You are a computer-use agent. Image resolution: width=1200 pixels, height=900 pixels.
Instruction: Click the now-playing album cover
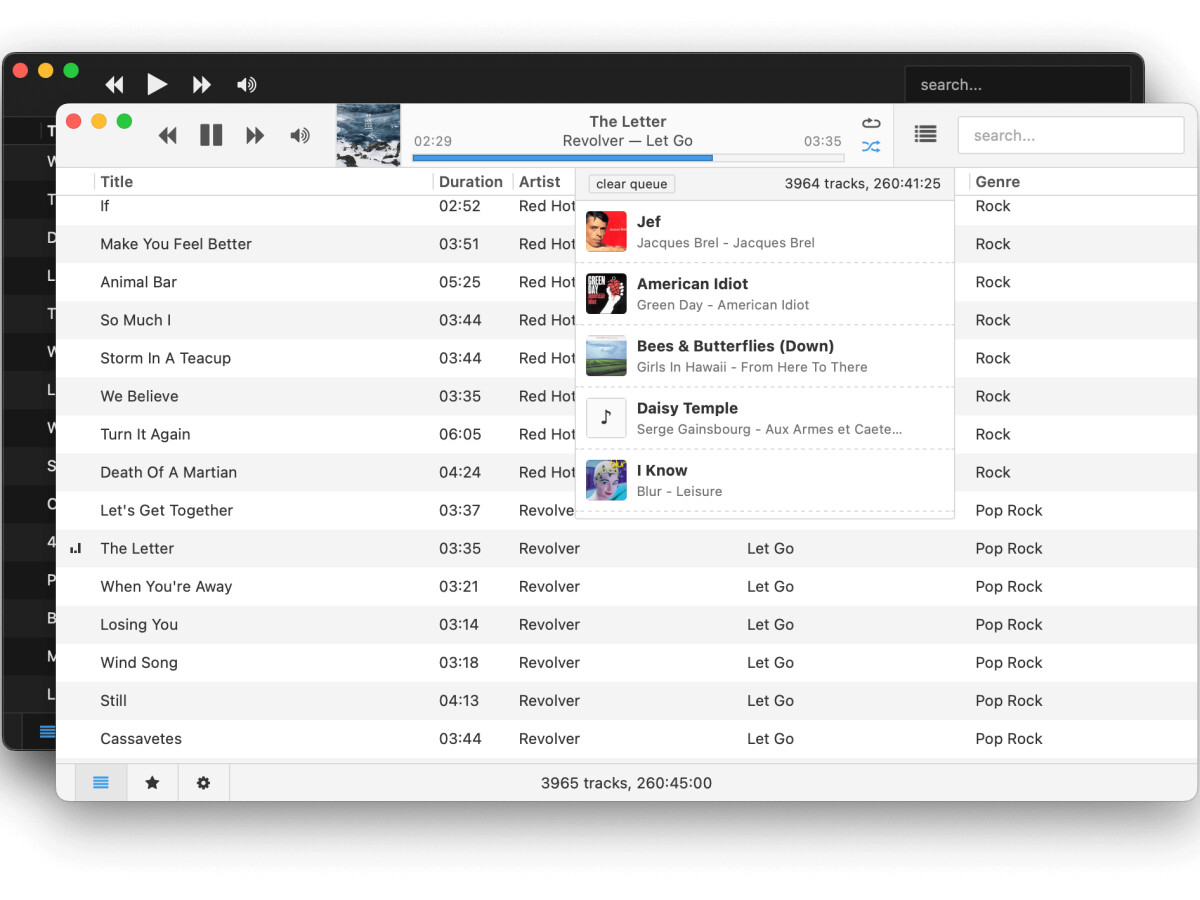368,135
